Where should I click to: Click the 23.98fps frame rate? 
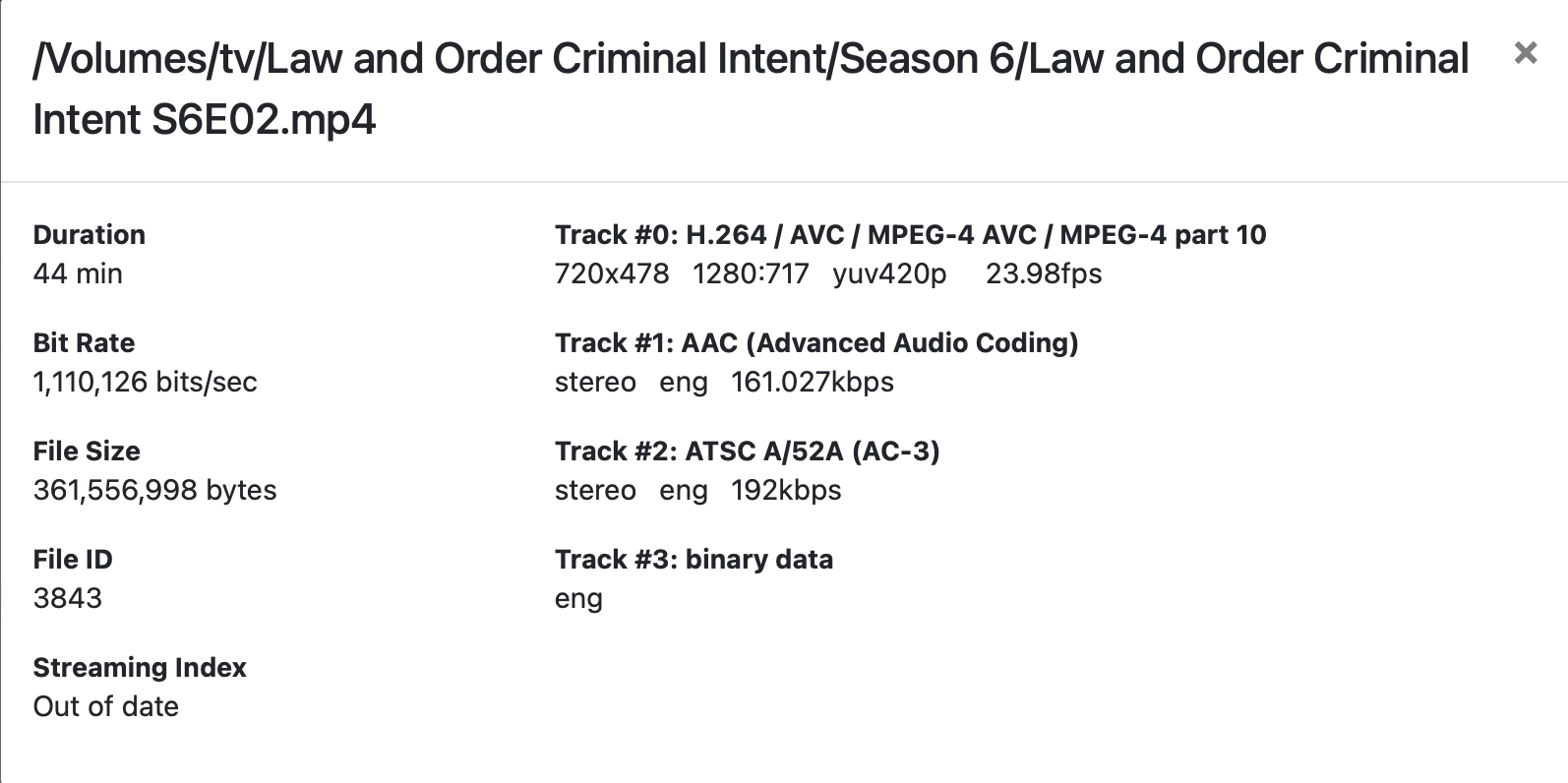click(x=1043, y=273)
